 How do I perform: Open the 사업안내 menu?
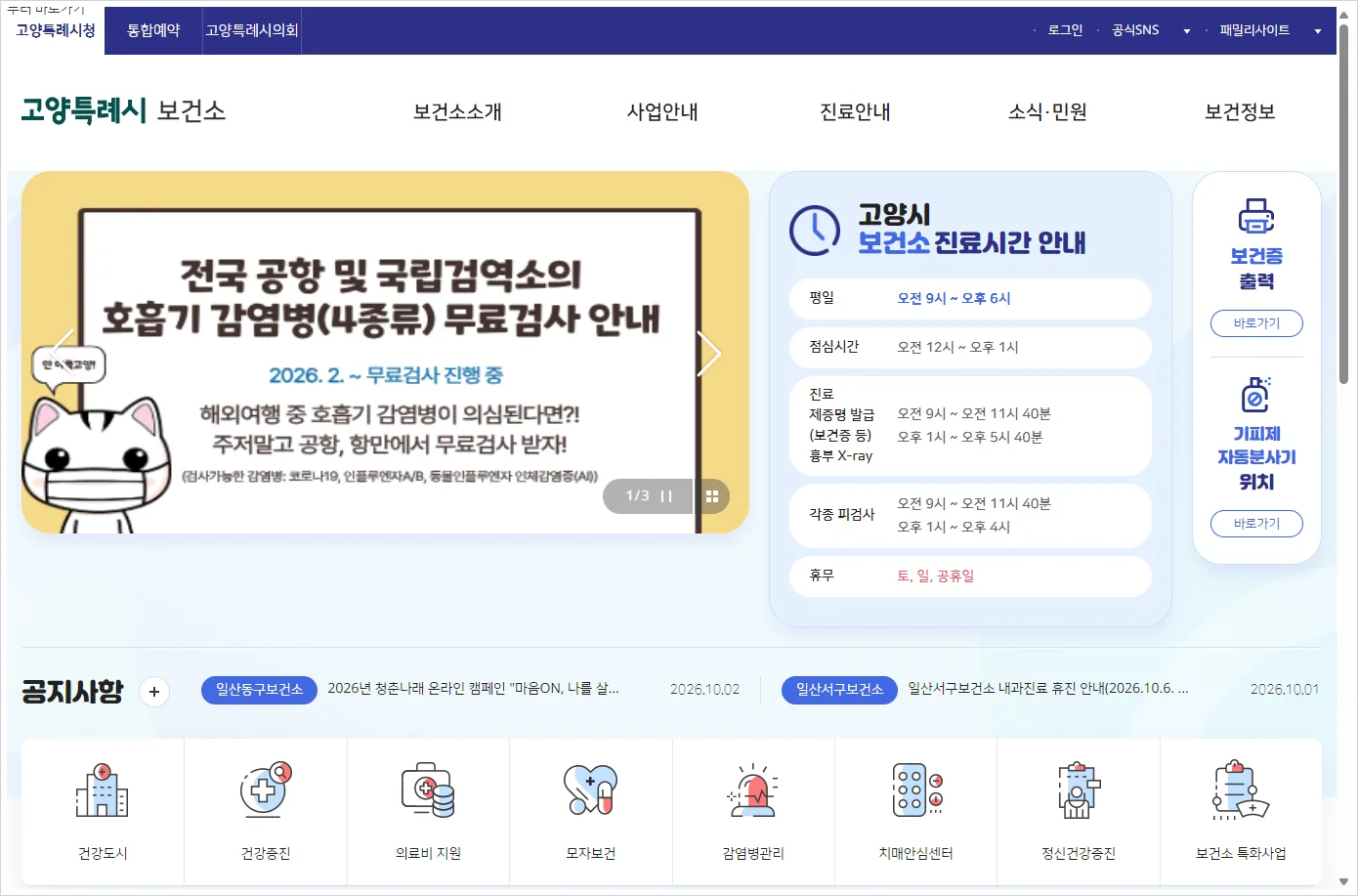click(662, 112)
